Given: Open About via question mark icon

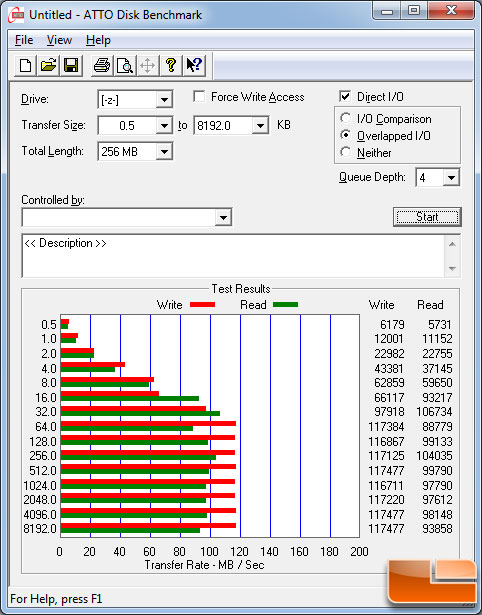Looking at the screenshot, I should [171, 65].
